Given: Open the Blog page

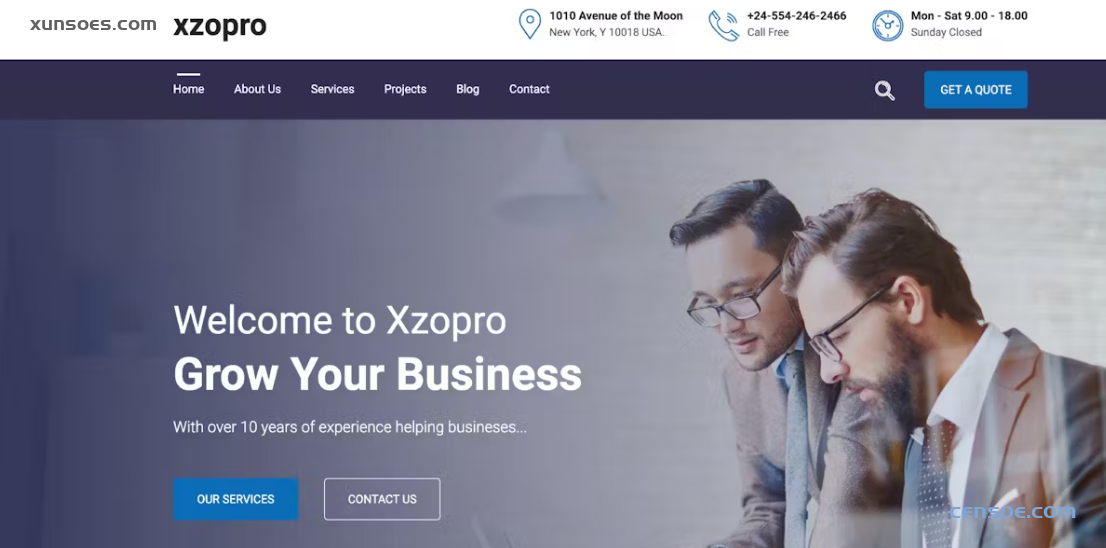Looking at the screenshot, I should click(x=468, y=89).
